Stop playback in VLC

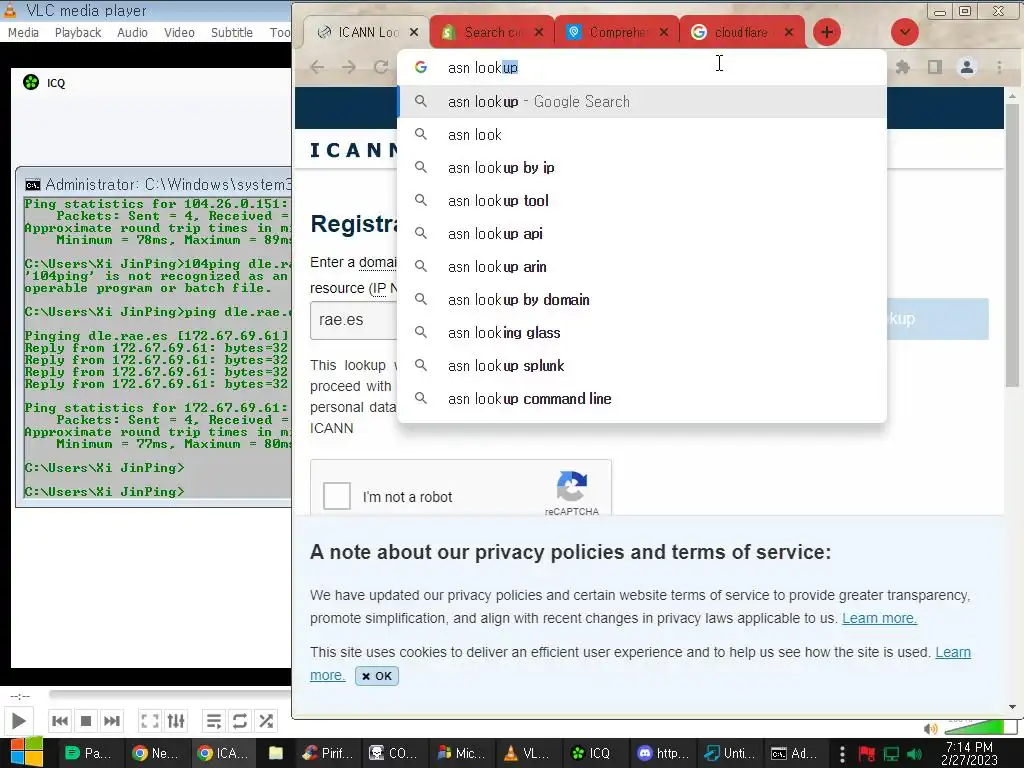tap(86, 721)
